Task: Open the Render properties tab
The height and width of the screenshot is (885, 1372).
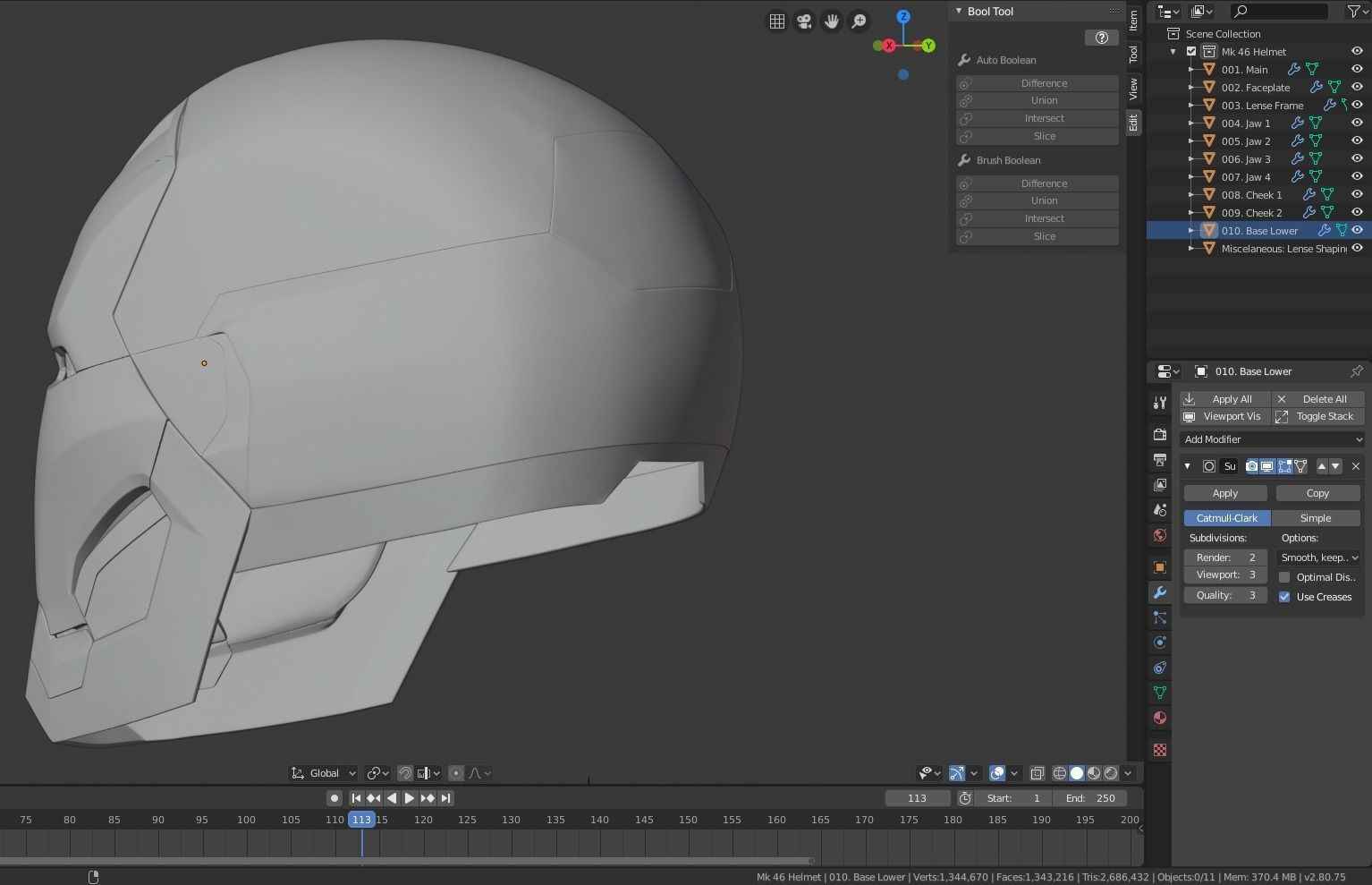Action: (x=1160, y=435)
